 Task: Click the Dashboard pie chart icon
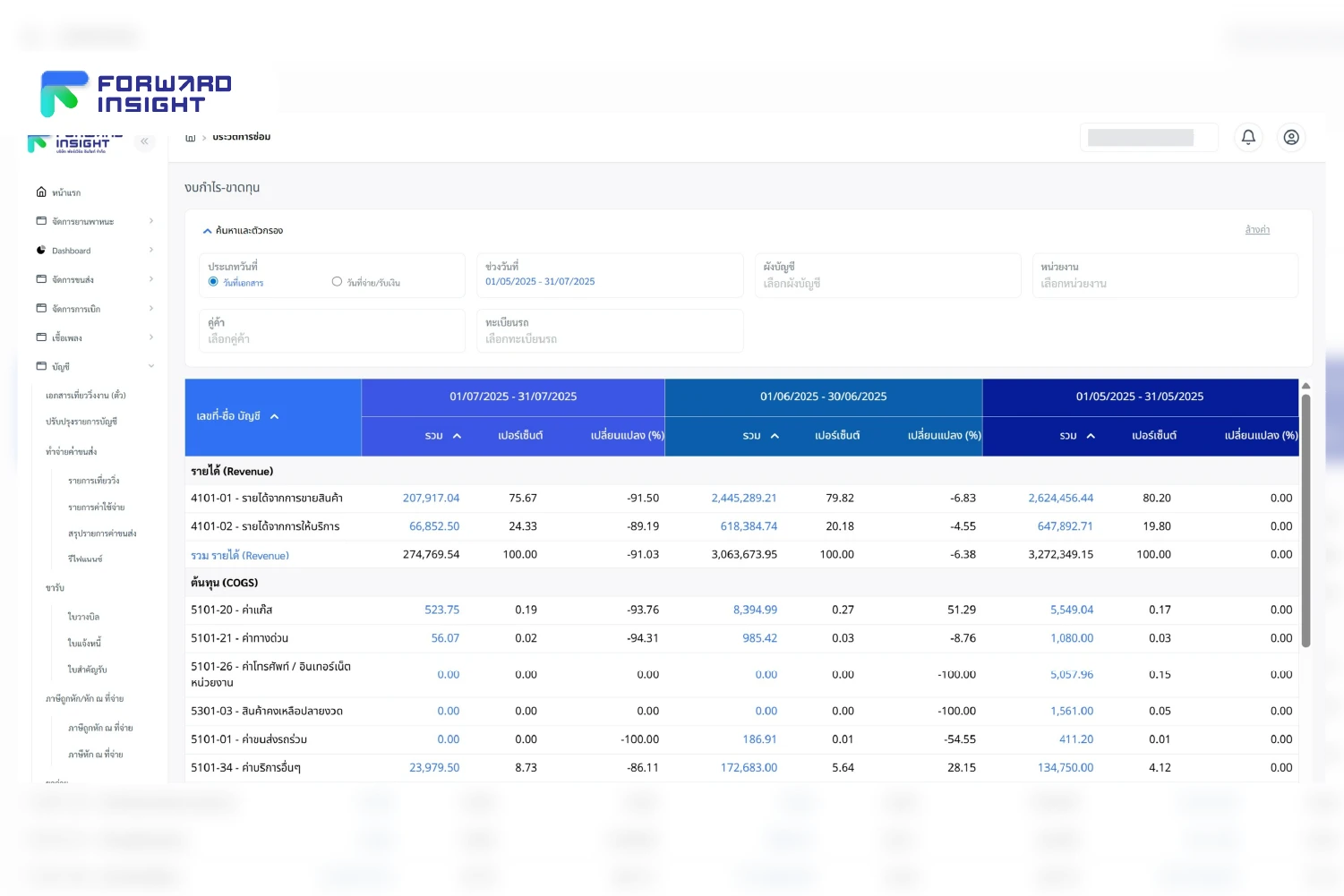41,251
